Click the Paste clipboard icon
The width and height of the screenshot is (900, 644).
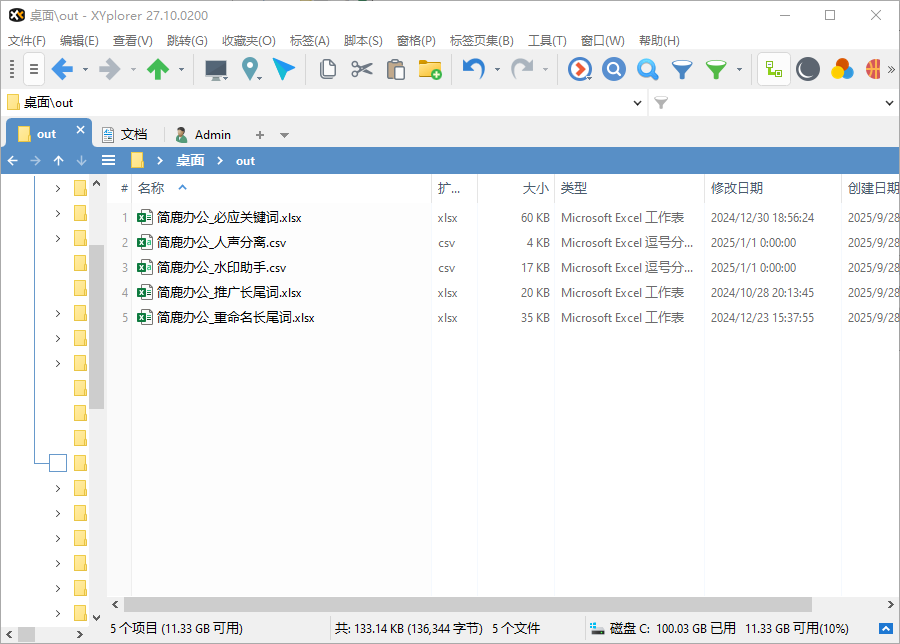point(396,69)
